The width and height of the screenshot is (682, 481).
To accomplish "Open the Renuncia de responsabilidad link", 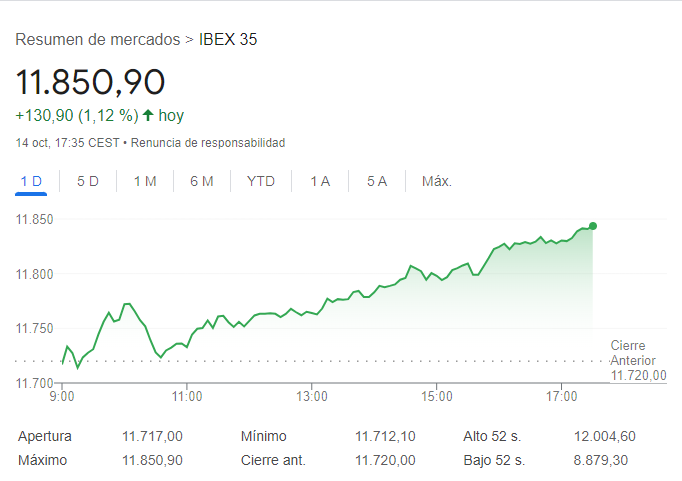I will coord(208,143).
